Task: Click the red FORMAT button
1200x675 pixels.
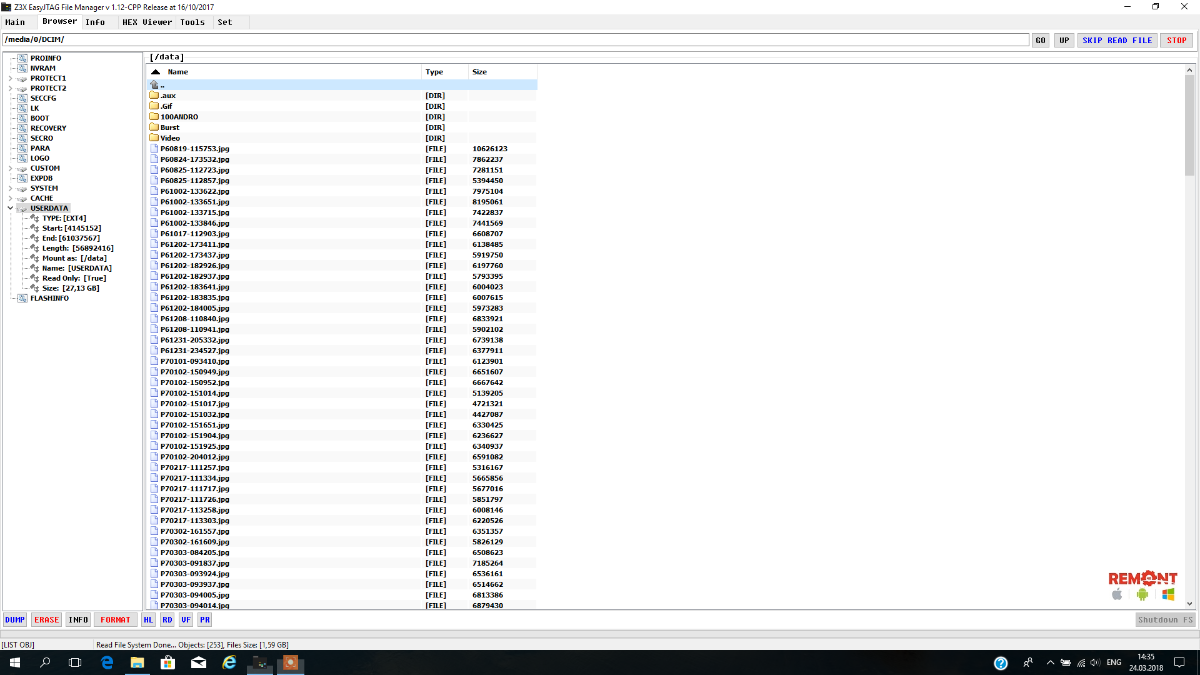Action: [115, 620]
